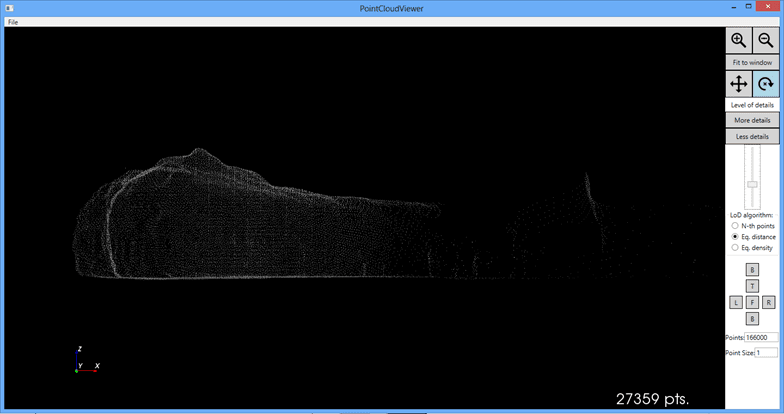Click the Point Size input field
The image size is (784, 414).
pos(766,352)
